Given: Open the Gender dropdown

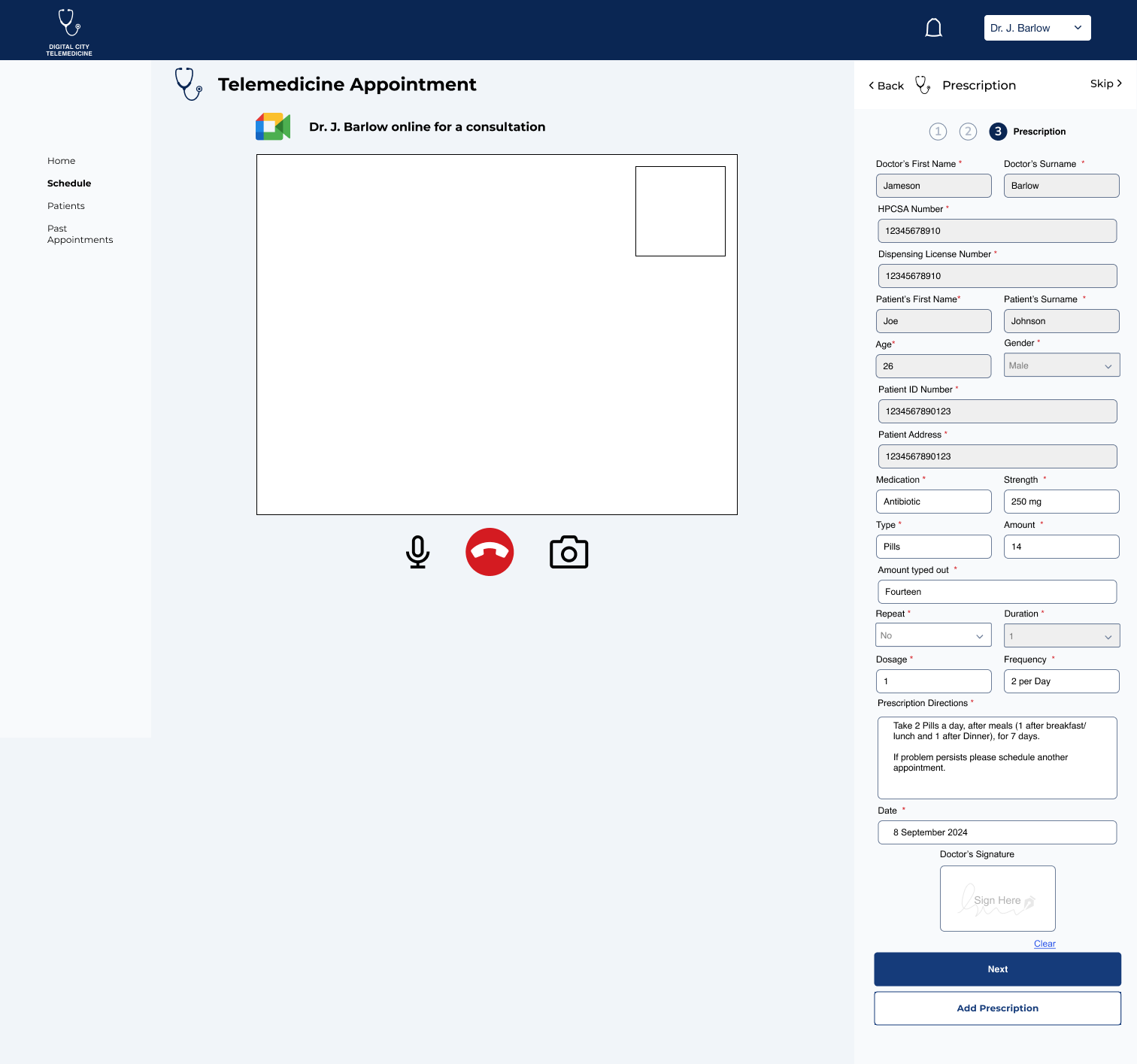Looking at the screenshot, I should [1061, 365].
